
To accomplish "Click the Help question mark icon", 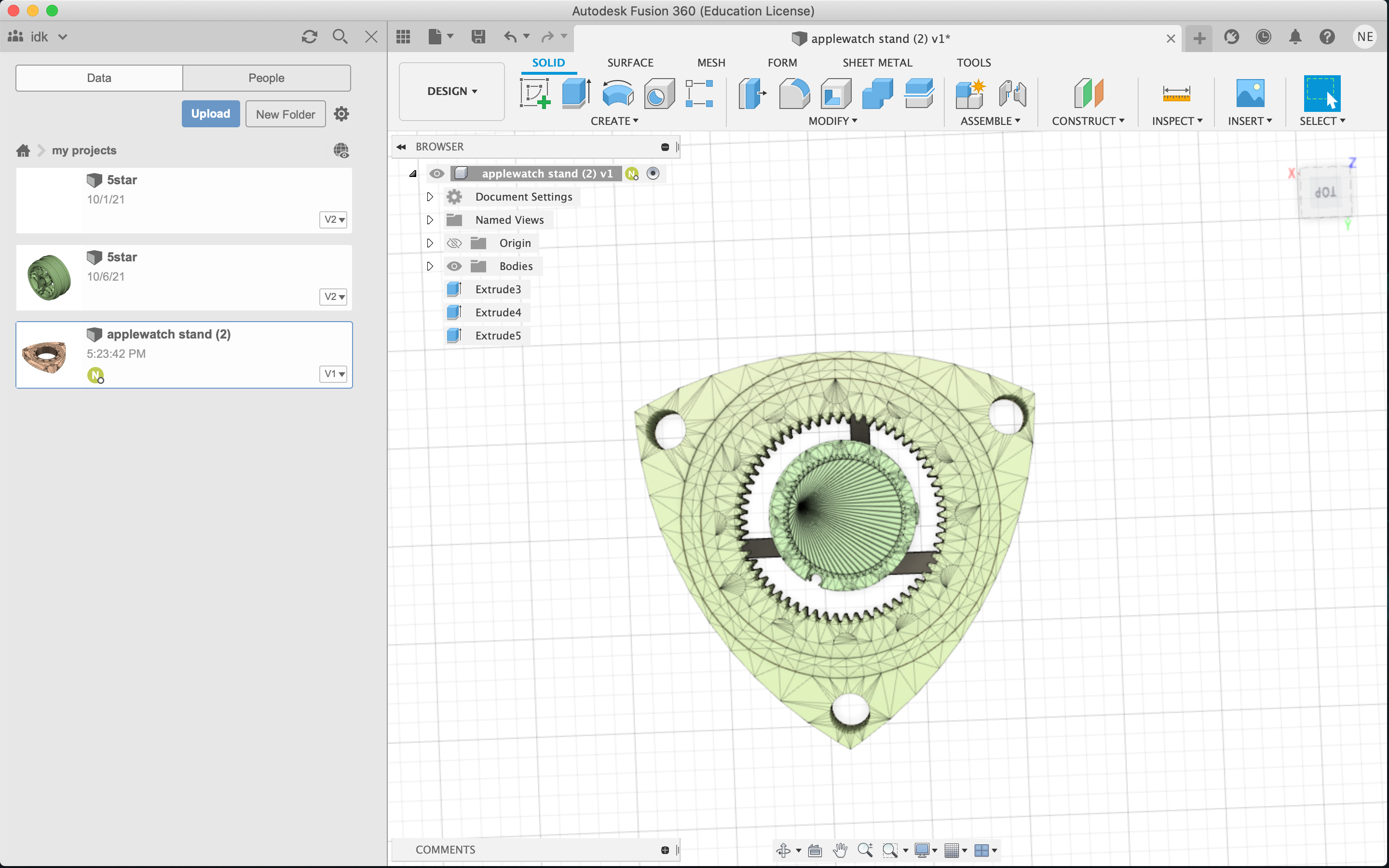I will 1327,37.
